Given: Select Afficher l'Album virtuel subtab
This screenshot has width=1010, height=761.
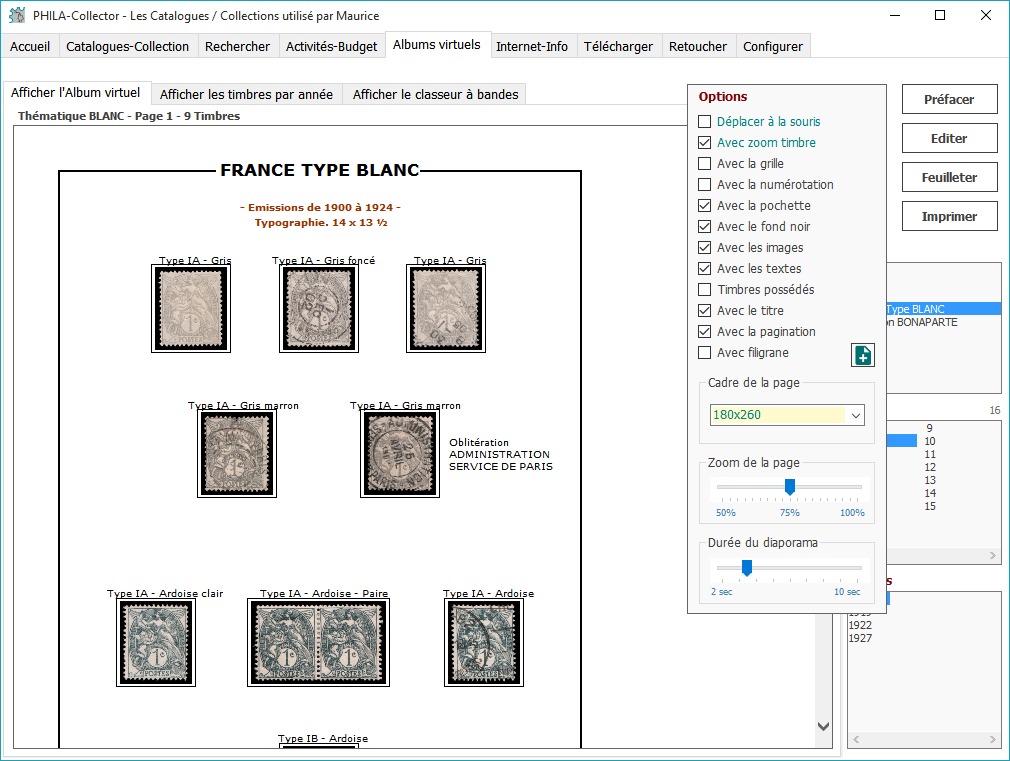Looking at the screenshot, I should (x=75, y=93).
